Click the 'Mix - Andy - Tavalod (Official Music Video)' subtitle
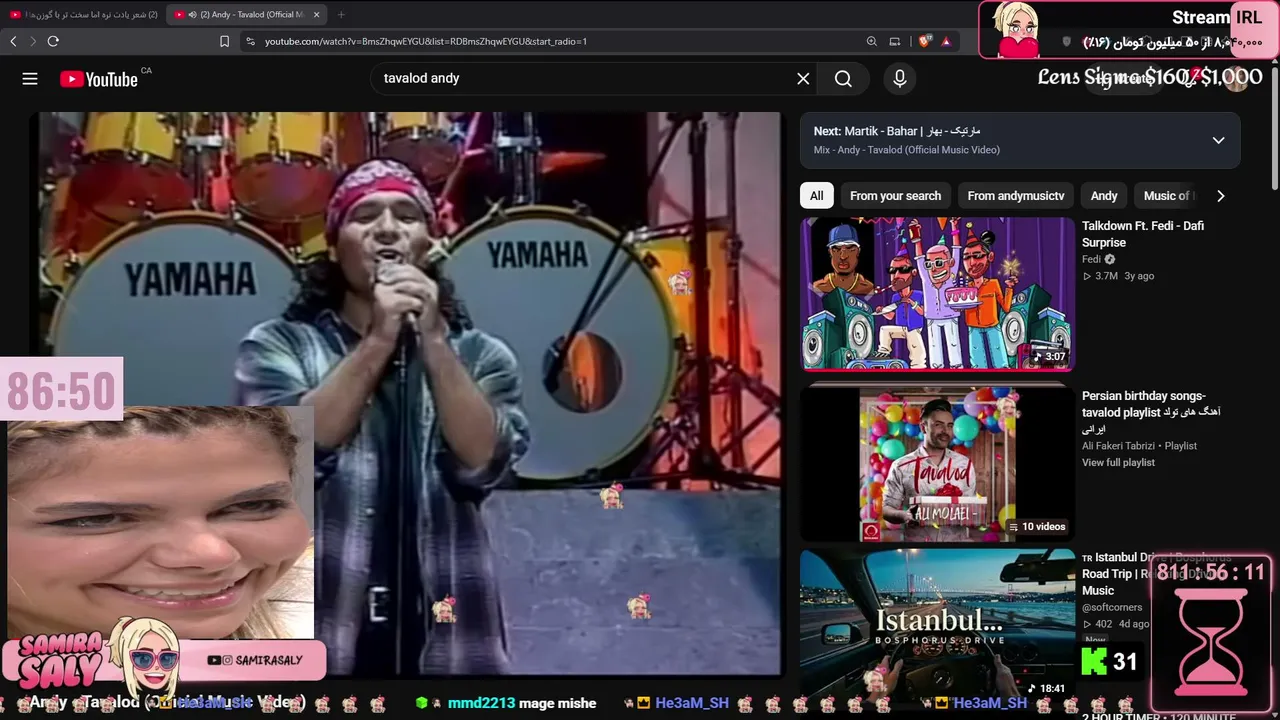 coord(907,150)
